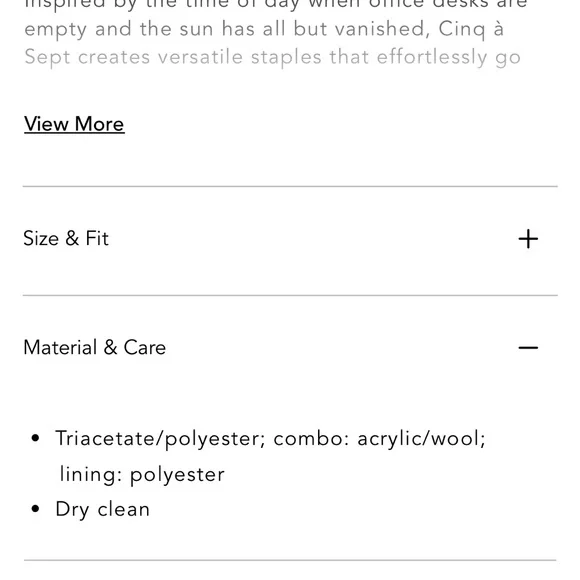The height and width of the screenshot is (580, 580).
Task: Click divider between Size & Fit and Material
Action: pos(290,296)
